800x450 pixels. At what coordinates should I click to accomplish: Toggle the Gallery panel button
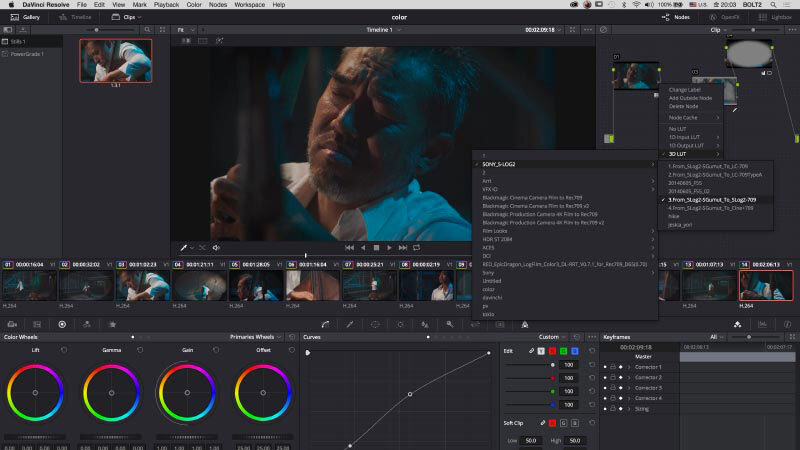[x=26, y=17]
